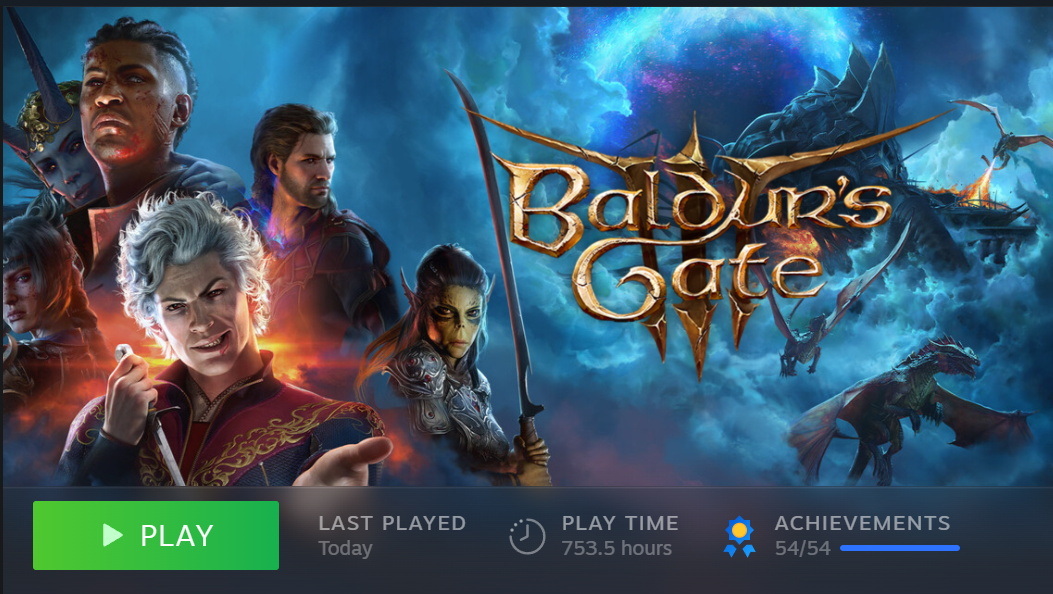Viewport: 1053px width, 594px height.
Task: Click the blue achievements progress bar
Action: coord(900,548)
